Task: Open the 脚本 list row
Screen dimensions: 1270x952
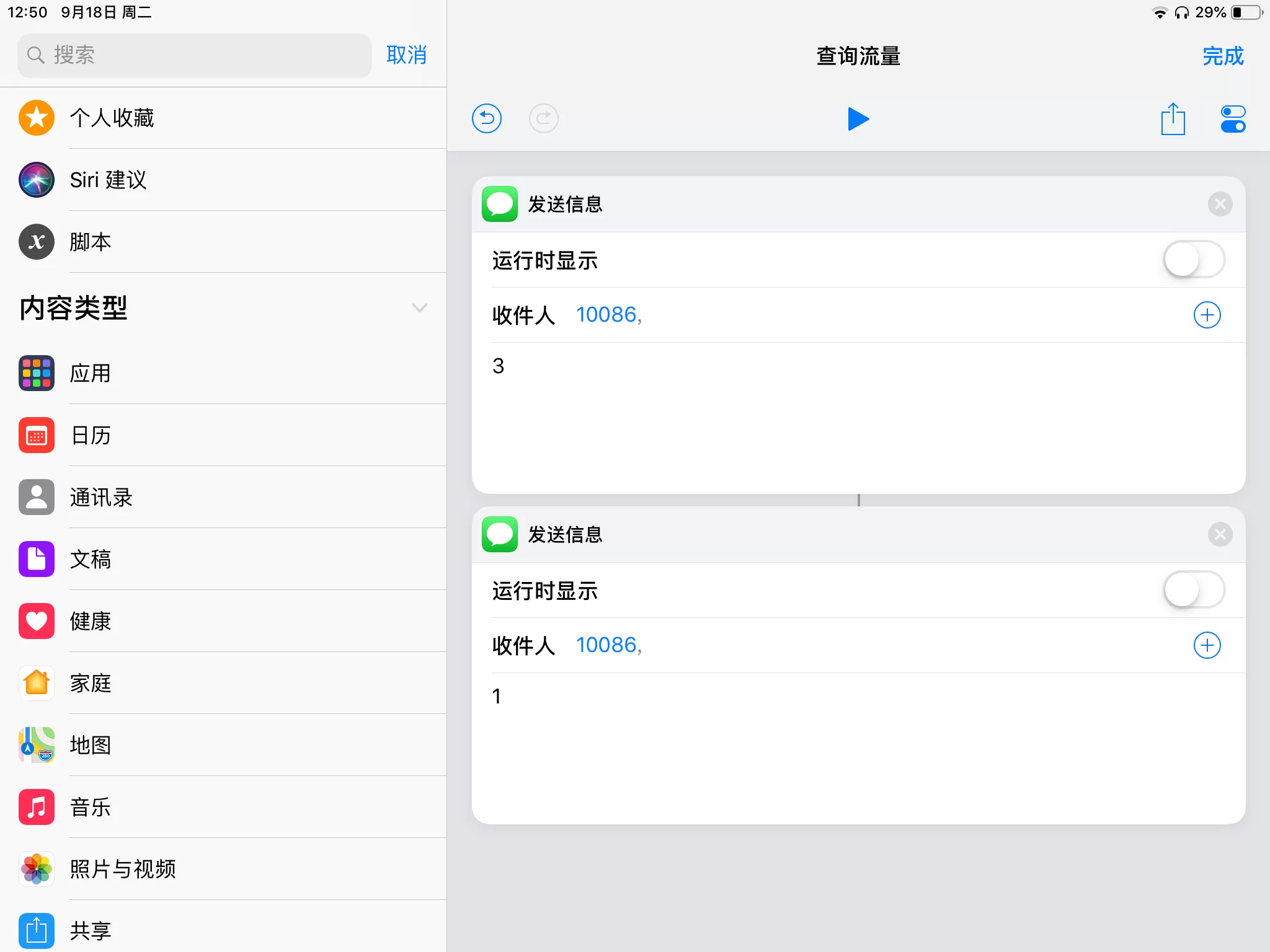Action: pyautogui.click(x=223, y=242)
